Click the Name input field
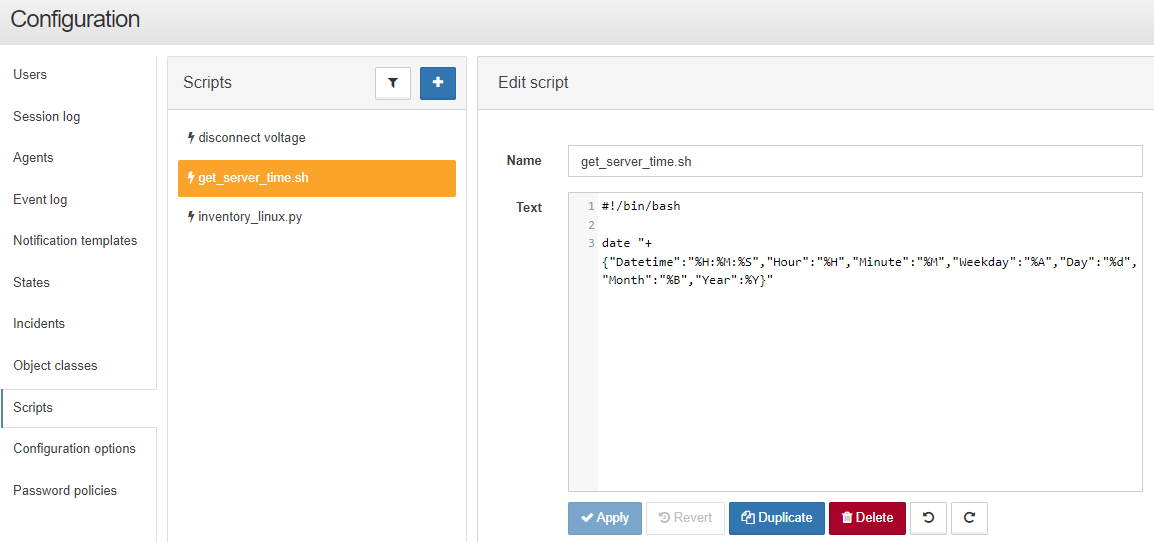Image resolution: width=1154 pixels, height=542 pixels. click(x=855, y=161)
